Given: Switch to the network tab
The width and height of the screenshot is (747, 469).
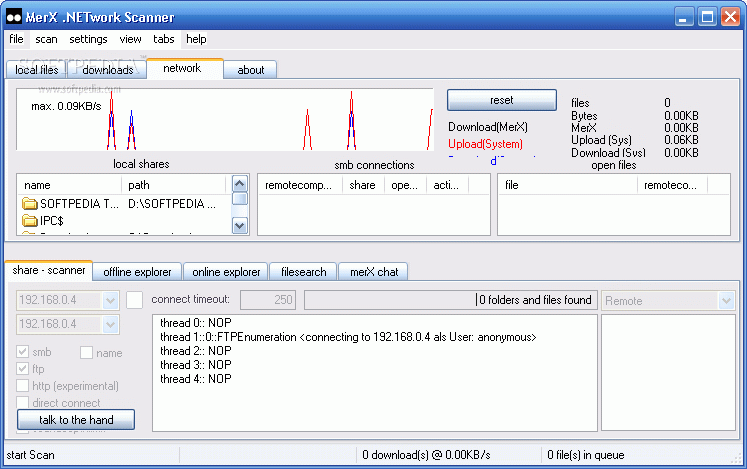Looking at the screenshot, I should click(185, 68).
